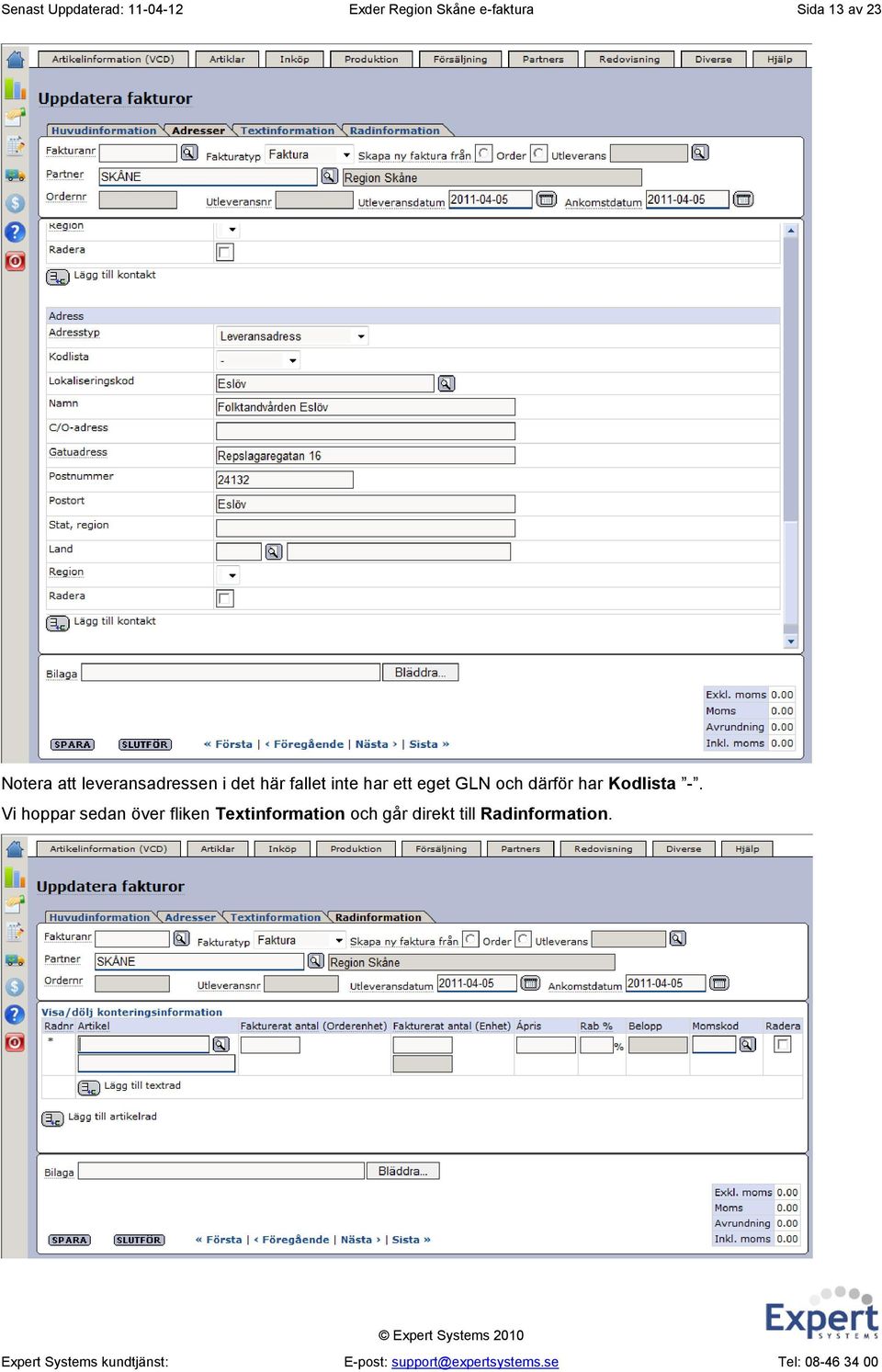Click the Land search magnifier icon
This screenshot has width=882, height=1372.
[x=274, y=551]
